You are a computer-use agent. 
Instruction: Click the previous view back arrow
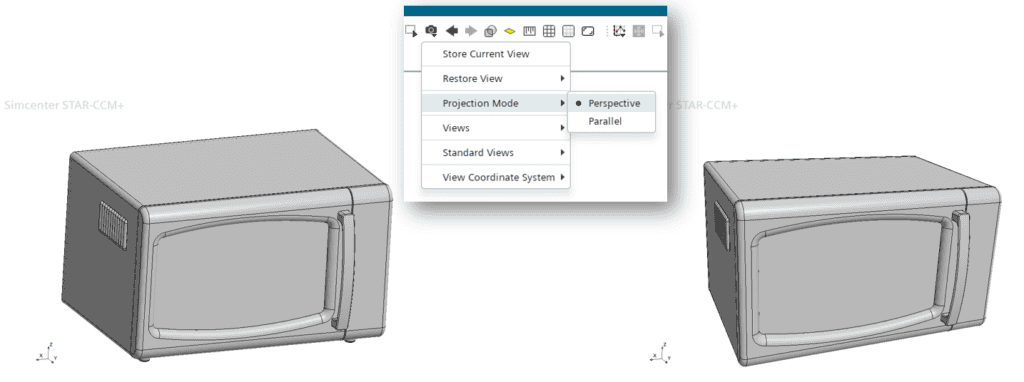tap(451, 31)
